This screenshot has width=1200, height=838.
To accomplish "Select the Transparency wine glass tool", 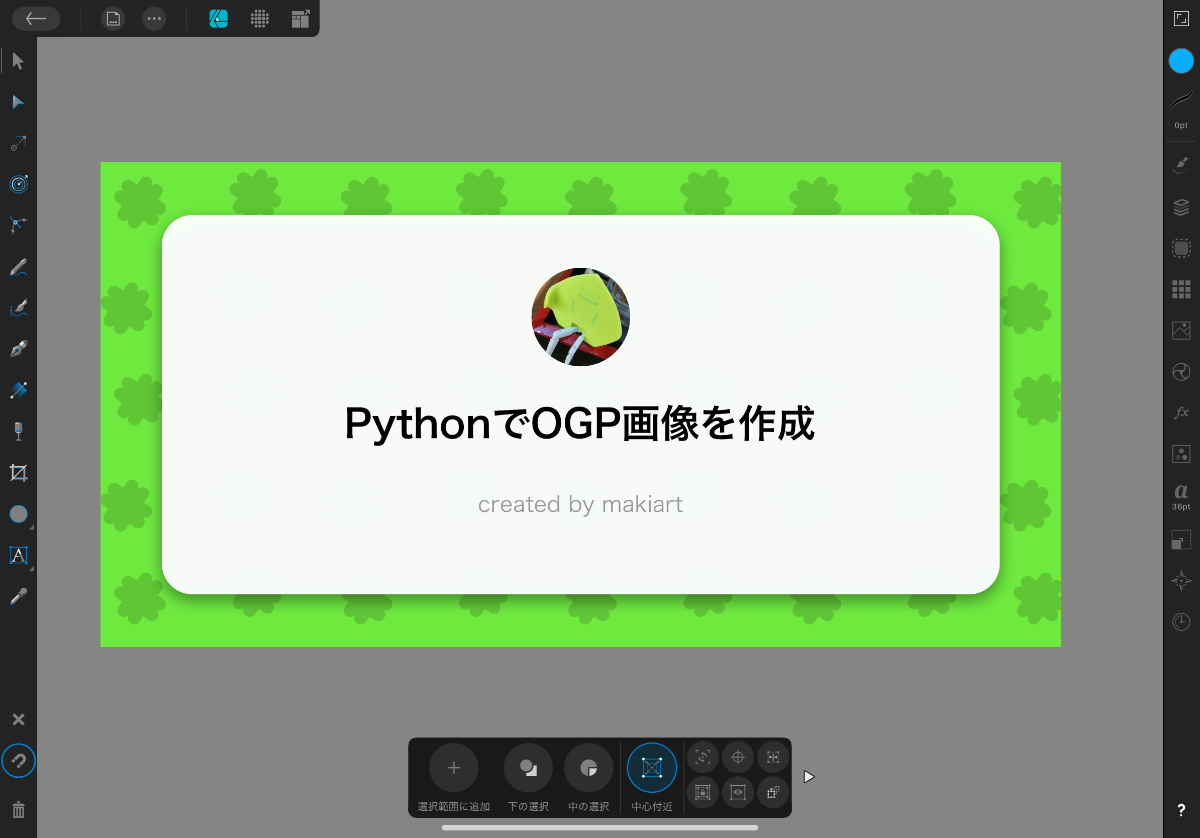I will pyautogui.click(x=18, y=431).
